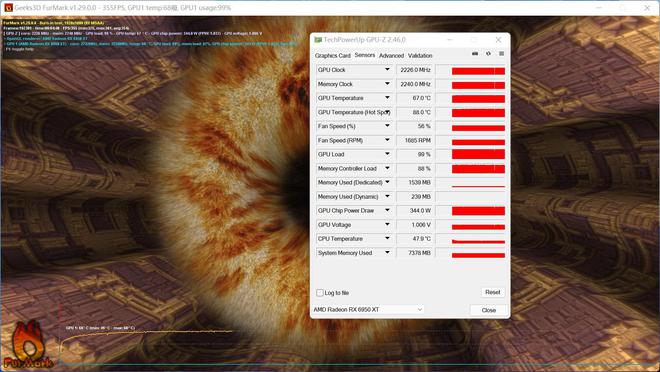Minimize the FurMark window
Image resolution: width=660 pixels, height=372 pixels.
pyautogui.click(x=599, y=8)
